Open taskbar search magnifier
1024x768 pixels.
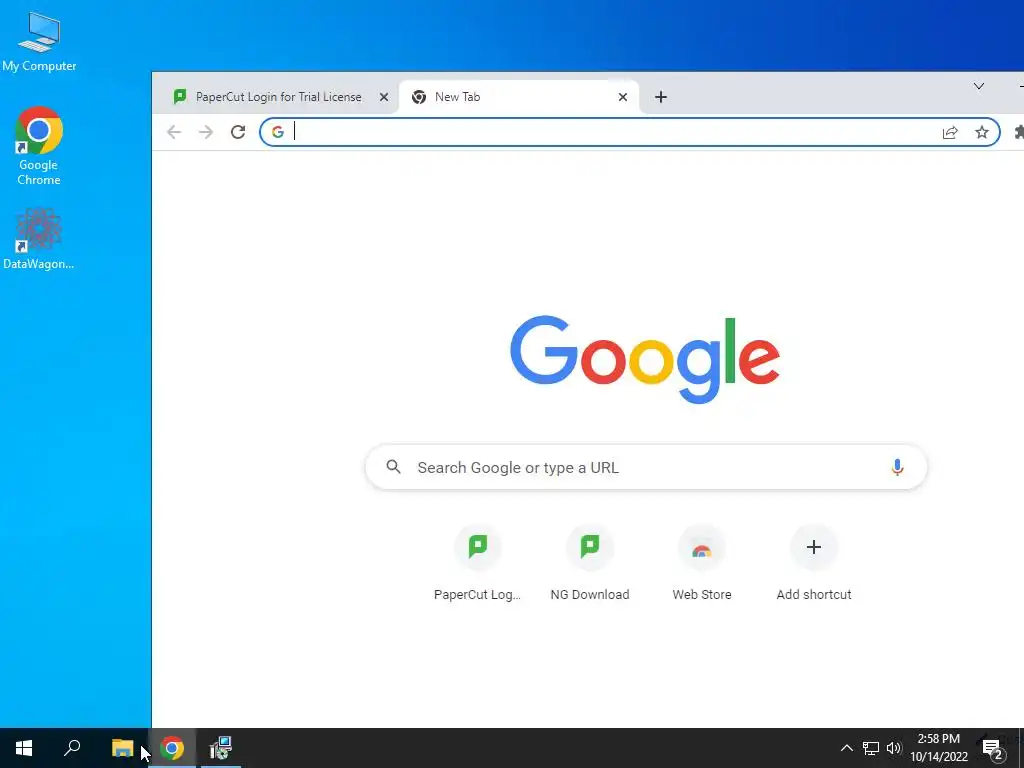point(72,748)
